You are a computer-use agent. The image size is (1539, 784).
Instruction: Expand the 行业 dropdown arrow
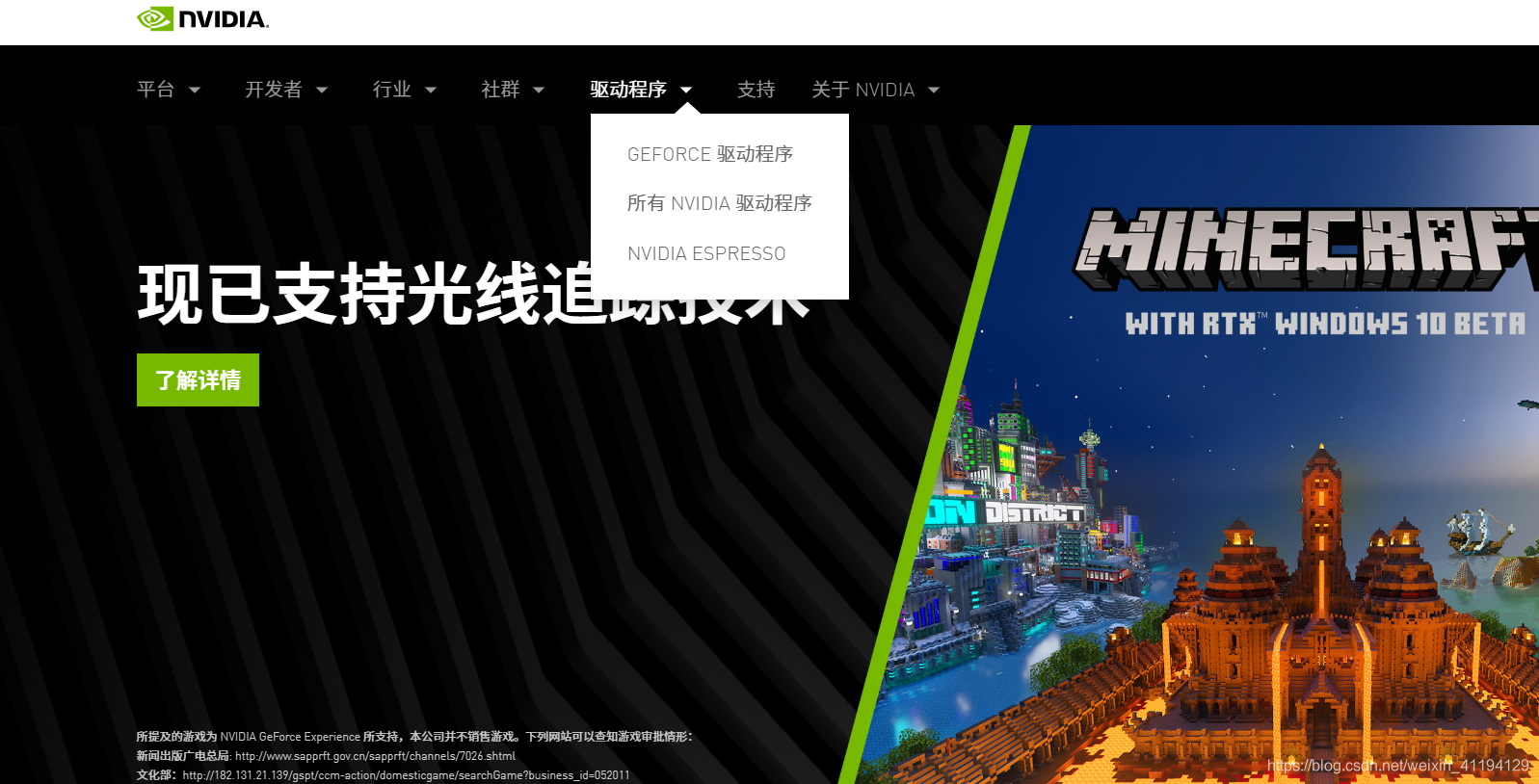(x=431, y=90)
